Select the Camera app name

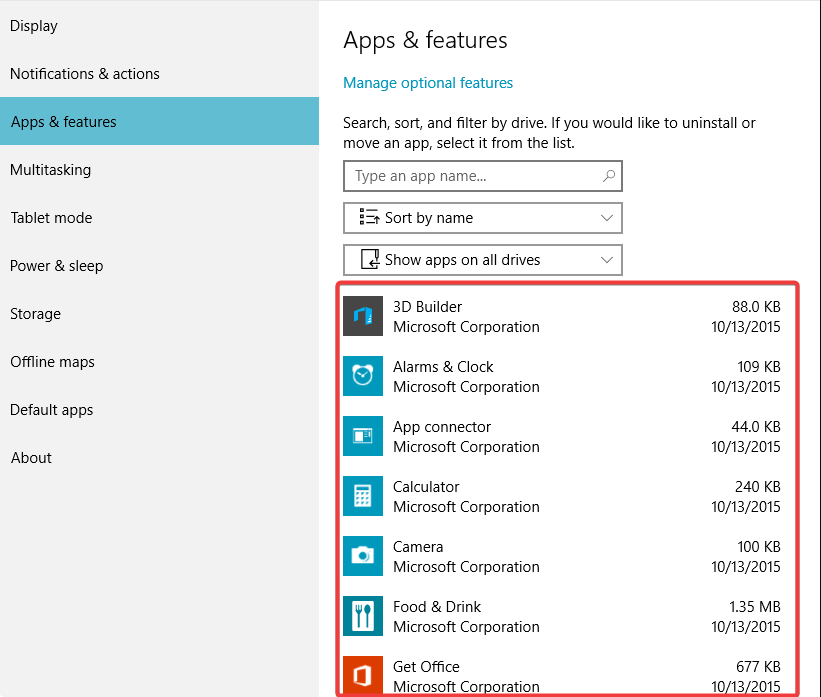(x=418, y=547)
